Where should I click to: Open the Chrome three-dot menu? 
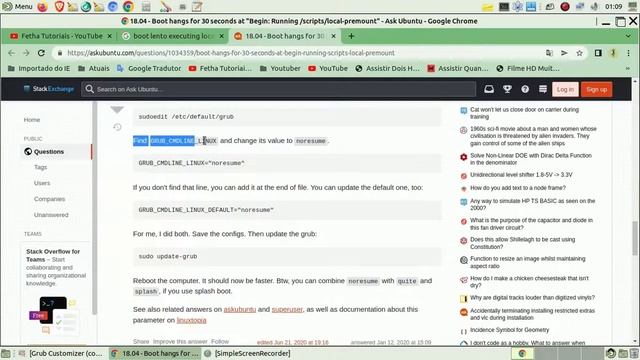629,53
